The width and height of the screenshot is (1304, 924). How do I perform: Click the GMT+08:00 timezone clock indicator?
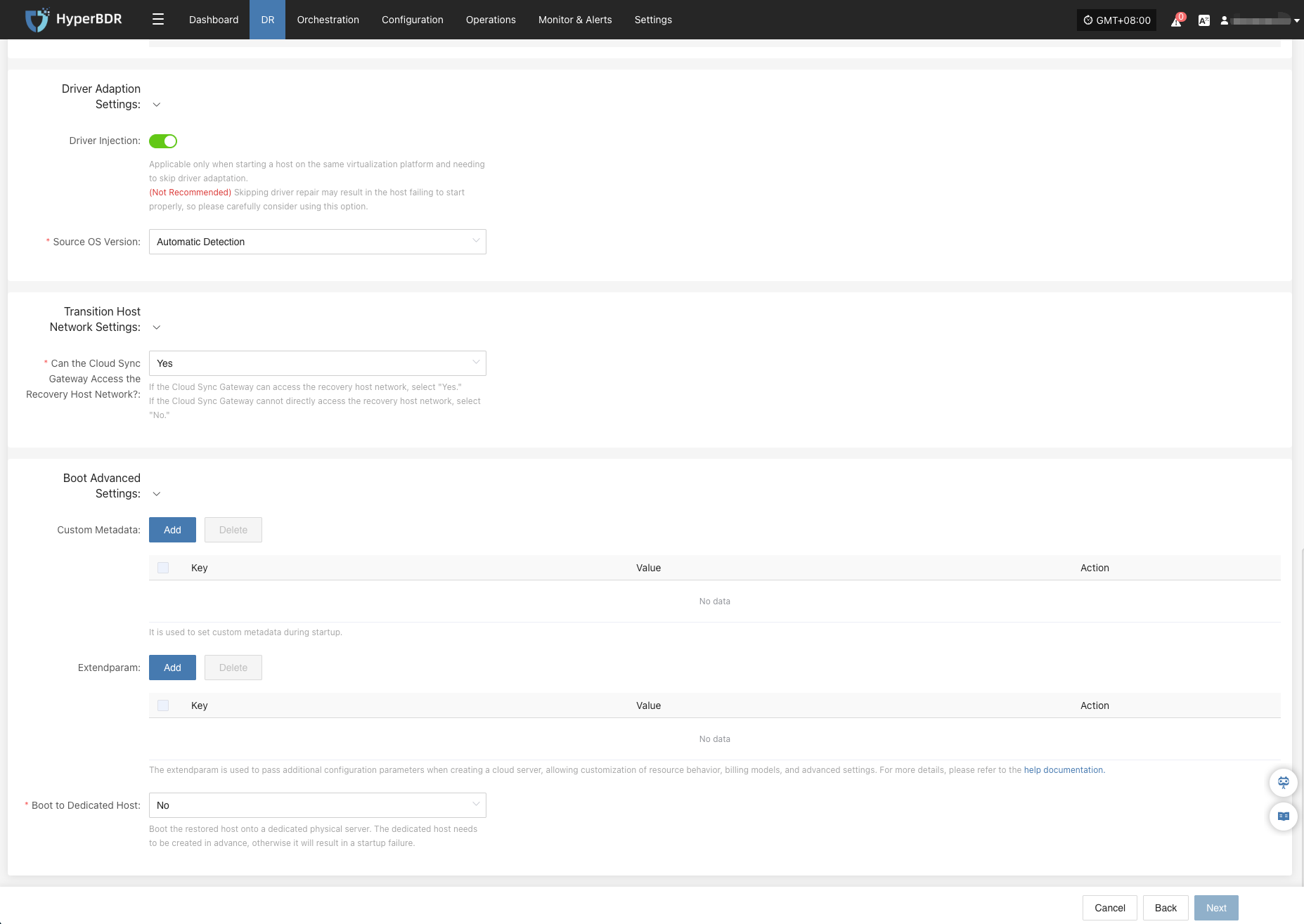tap(1116, 20)
